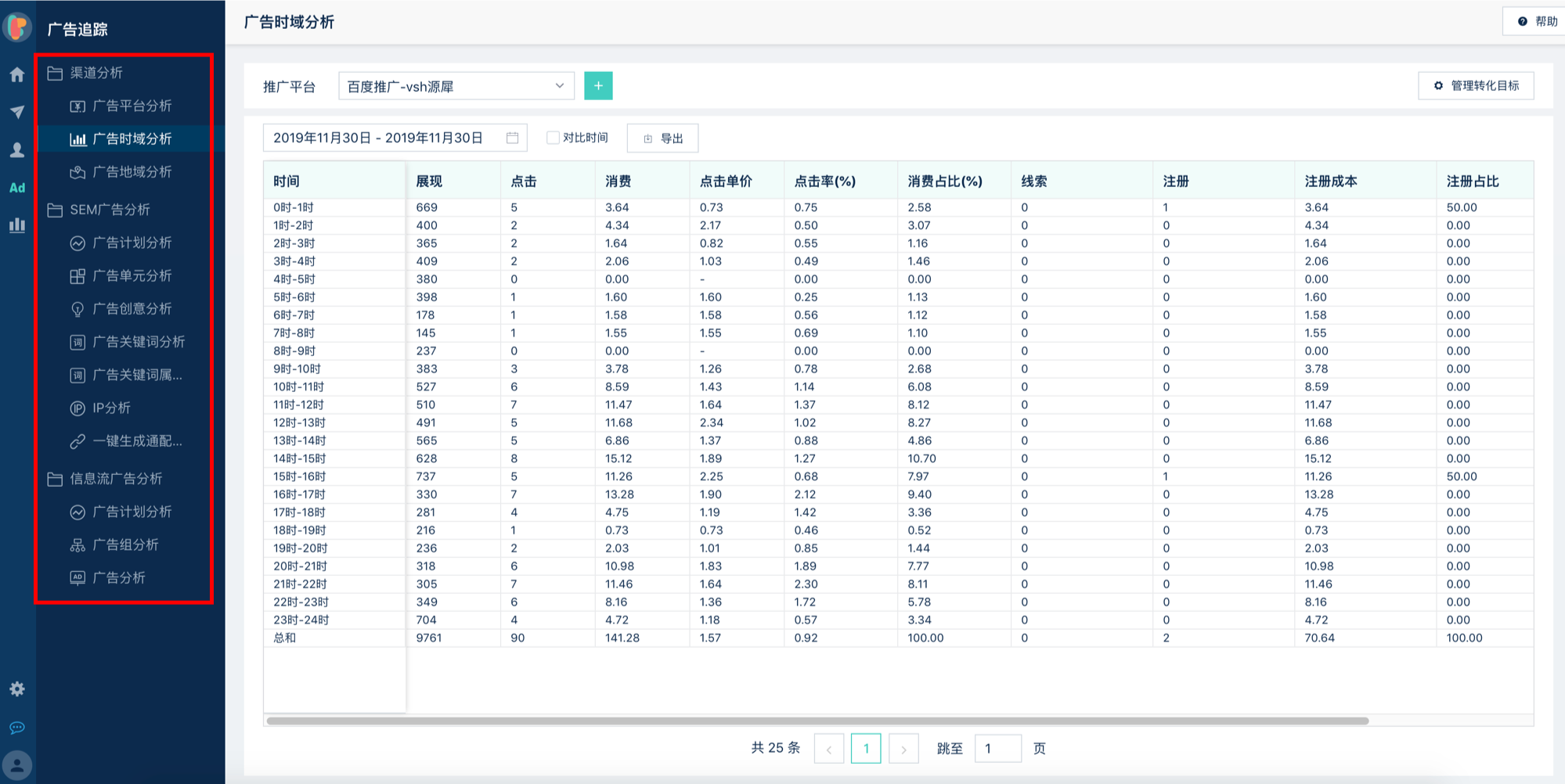This screenshot has width=1565, height=784.
Task: Open settings gear in left rail
Action: coord(17,689)
